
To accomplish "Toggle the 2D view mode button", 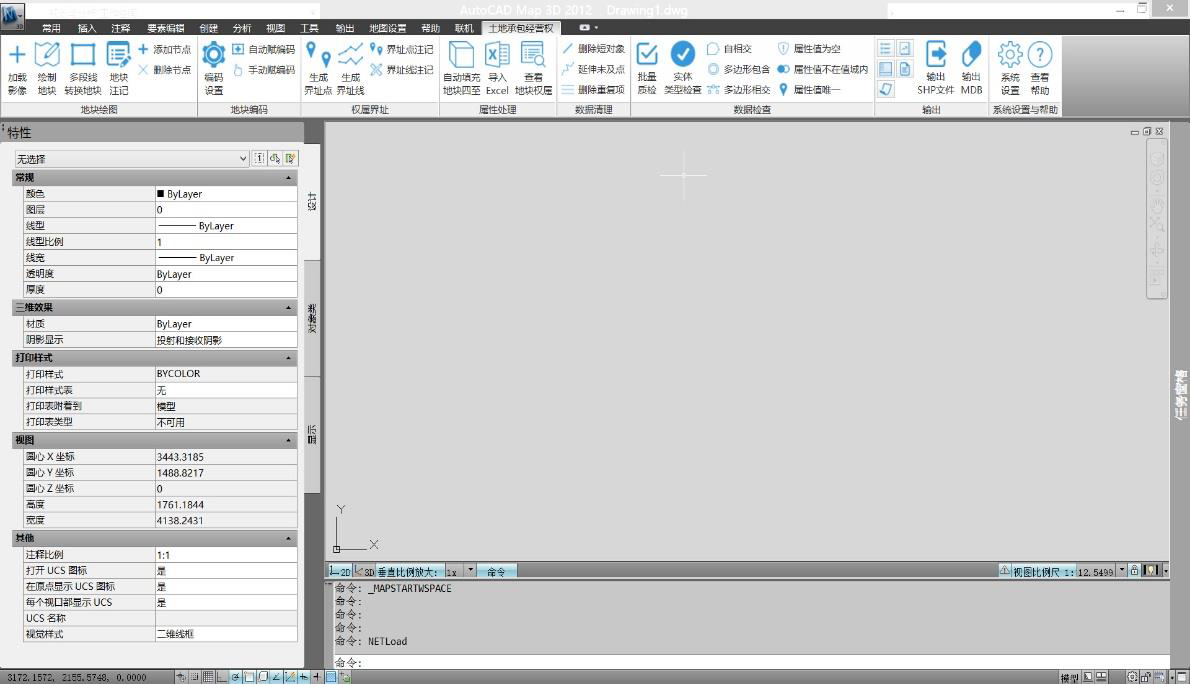I will [x=340, y=571].
